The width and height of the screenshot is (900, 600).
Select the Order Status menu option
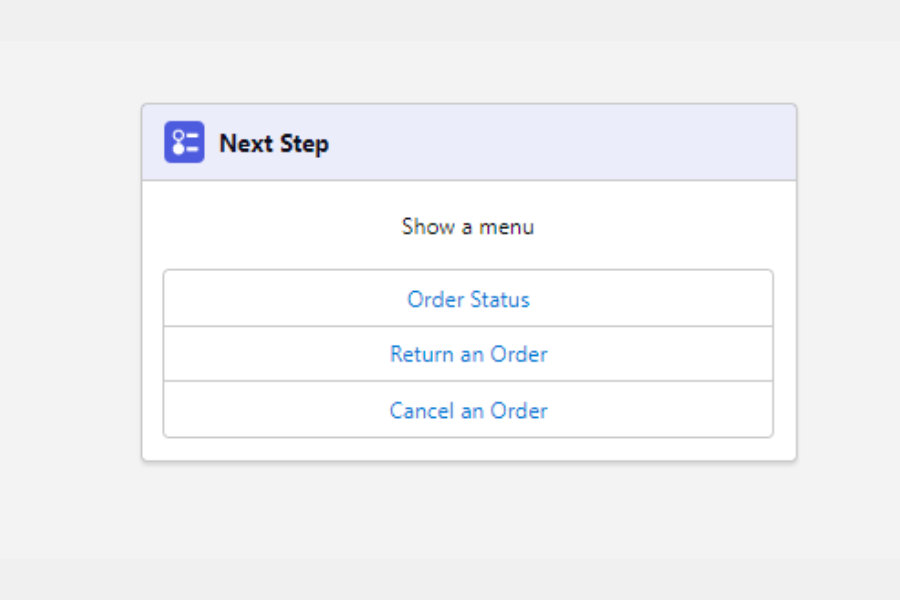click(468, 299)
